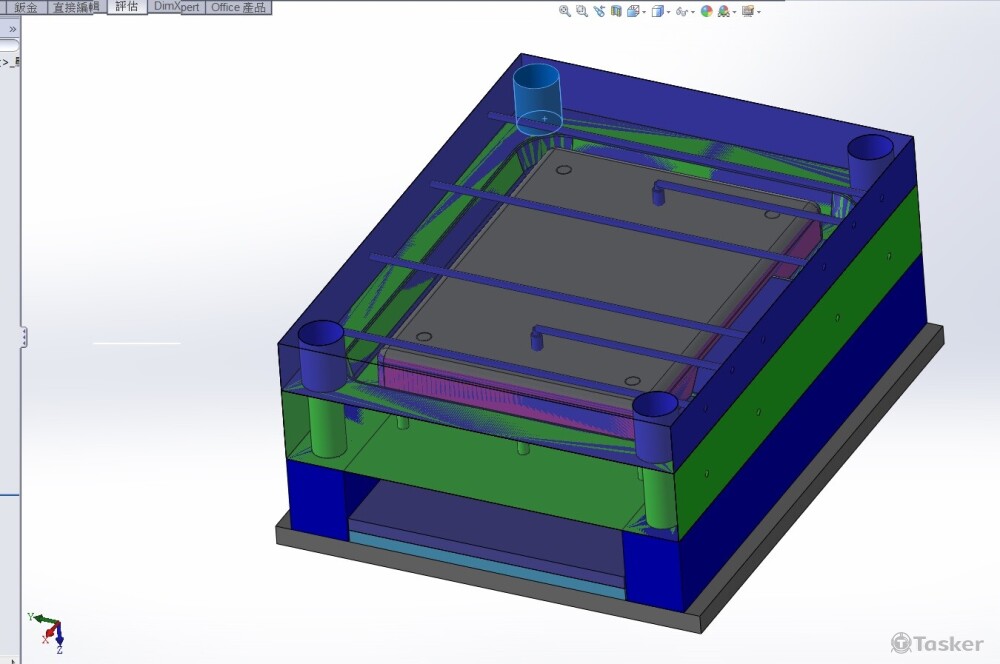
Task: Expand the Display Style dropdown arrow
Action: tap(668, 12)
